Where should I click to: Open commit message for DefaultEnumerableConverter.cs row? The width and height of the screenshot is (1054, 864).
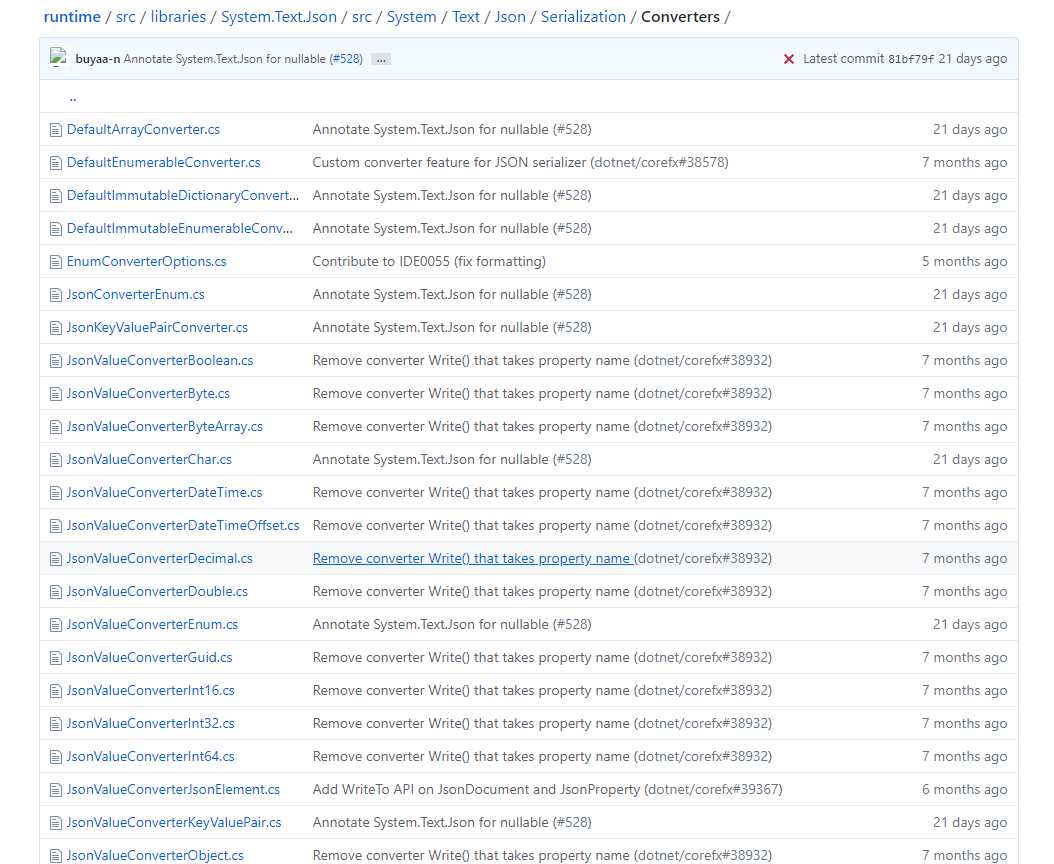coord(520,163)
